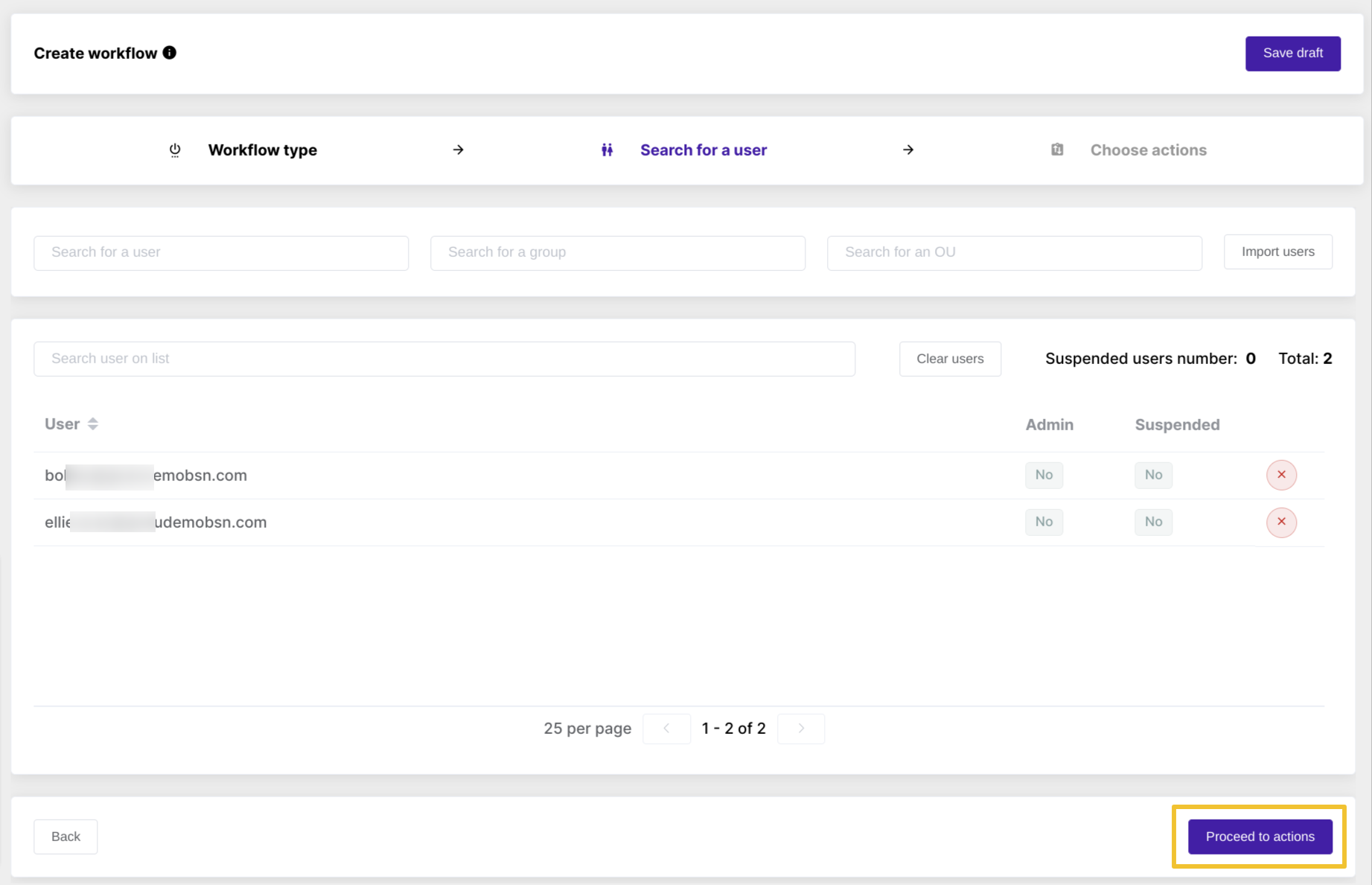Focus the Search user on list field
The width and height of the screenshot is (1372, 885).
444,359
